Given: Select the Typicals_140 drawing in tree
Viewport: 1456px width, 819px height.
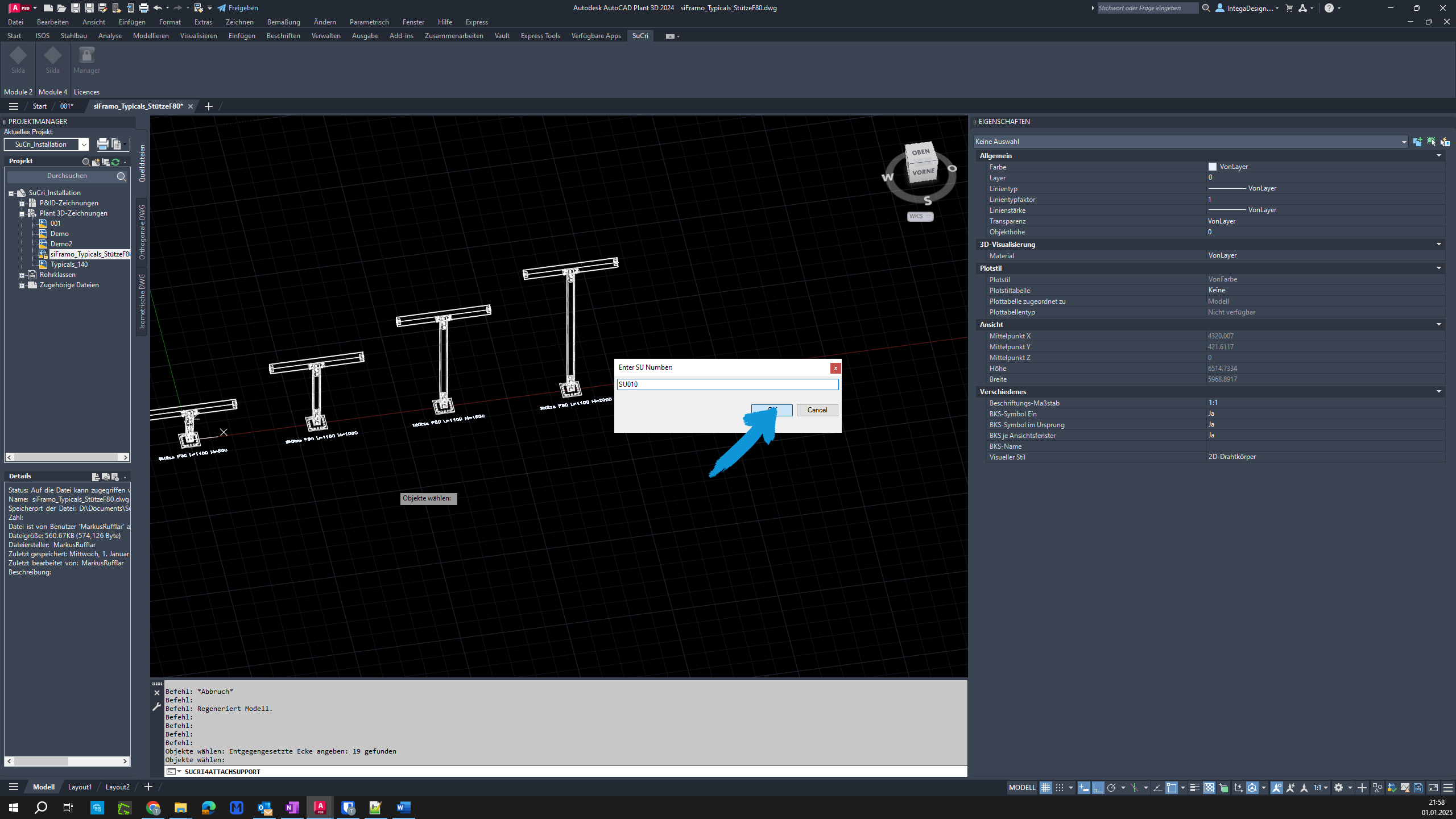Looking at the screenshot, I should pos(69,264).
